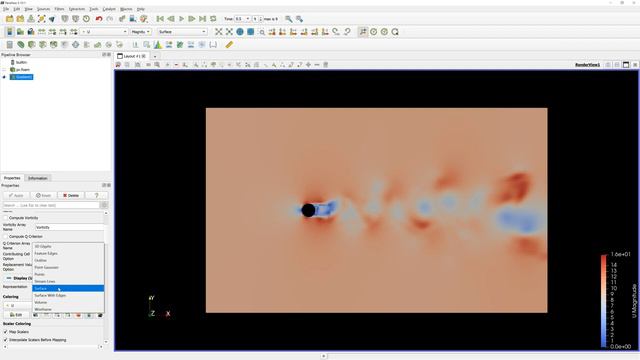640x360 pixels.
Task: Open the Help menu
Action: point(140,9)
